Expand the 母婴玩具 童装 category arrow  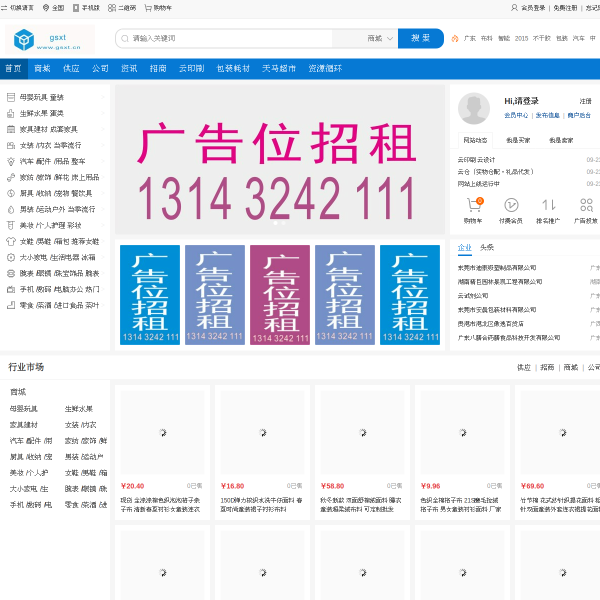coord(104,97)
